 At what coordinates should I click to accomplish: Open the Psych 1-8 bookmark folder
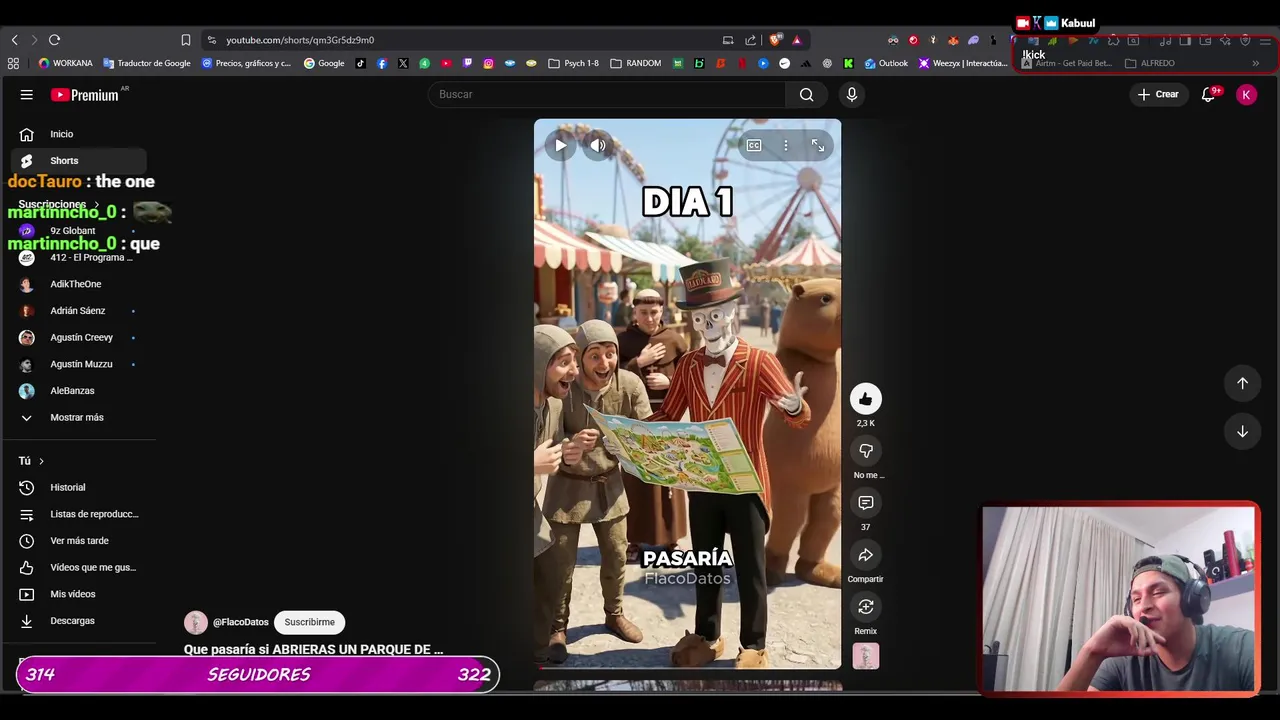pyautogui.click(x=574, y=63)
